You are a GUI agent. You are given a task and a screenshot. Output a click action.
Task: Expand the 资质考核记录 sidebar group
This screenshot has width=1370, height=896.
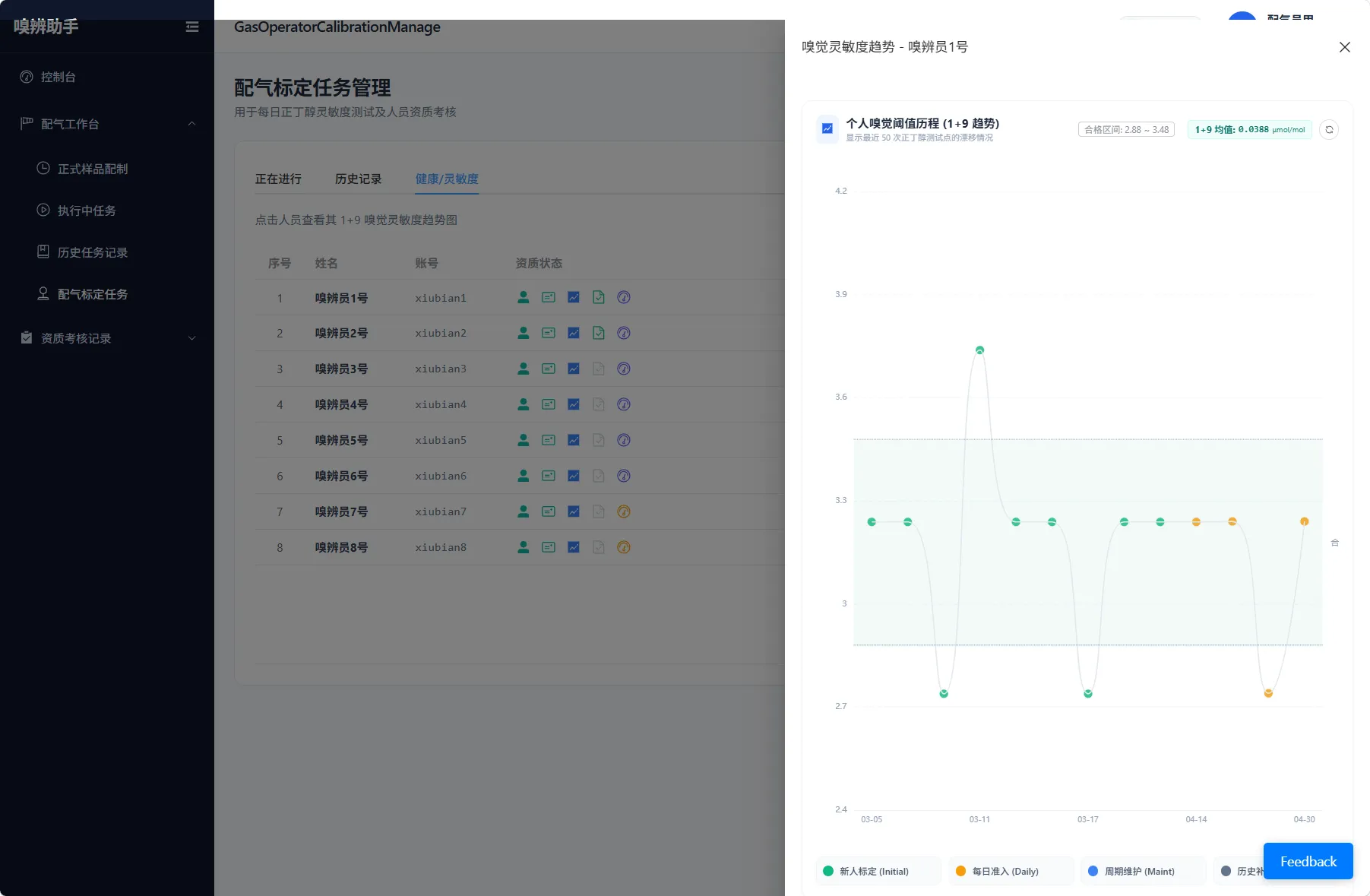tap(107, 338)
